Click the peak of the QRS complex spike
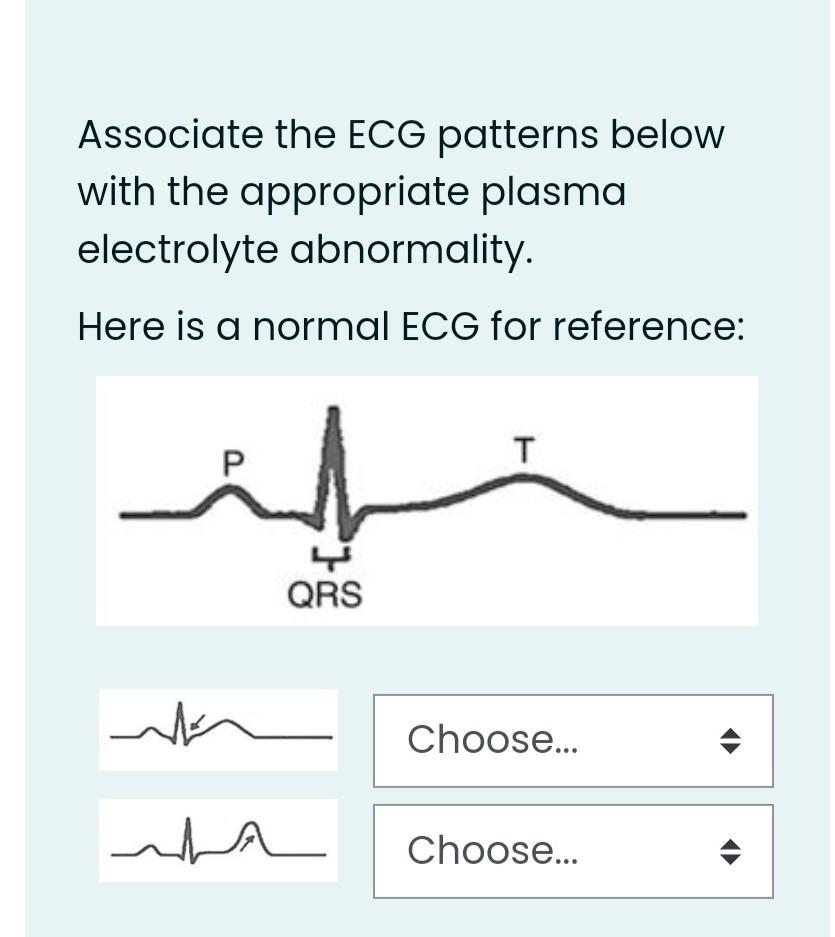This screenshot has width=835, height=937. tap(334, 410)
